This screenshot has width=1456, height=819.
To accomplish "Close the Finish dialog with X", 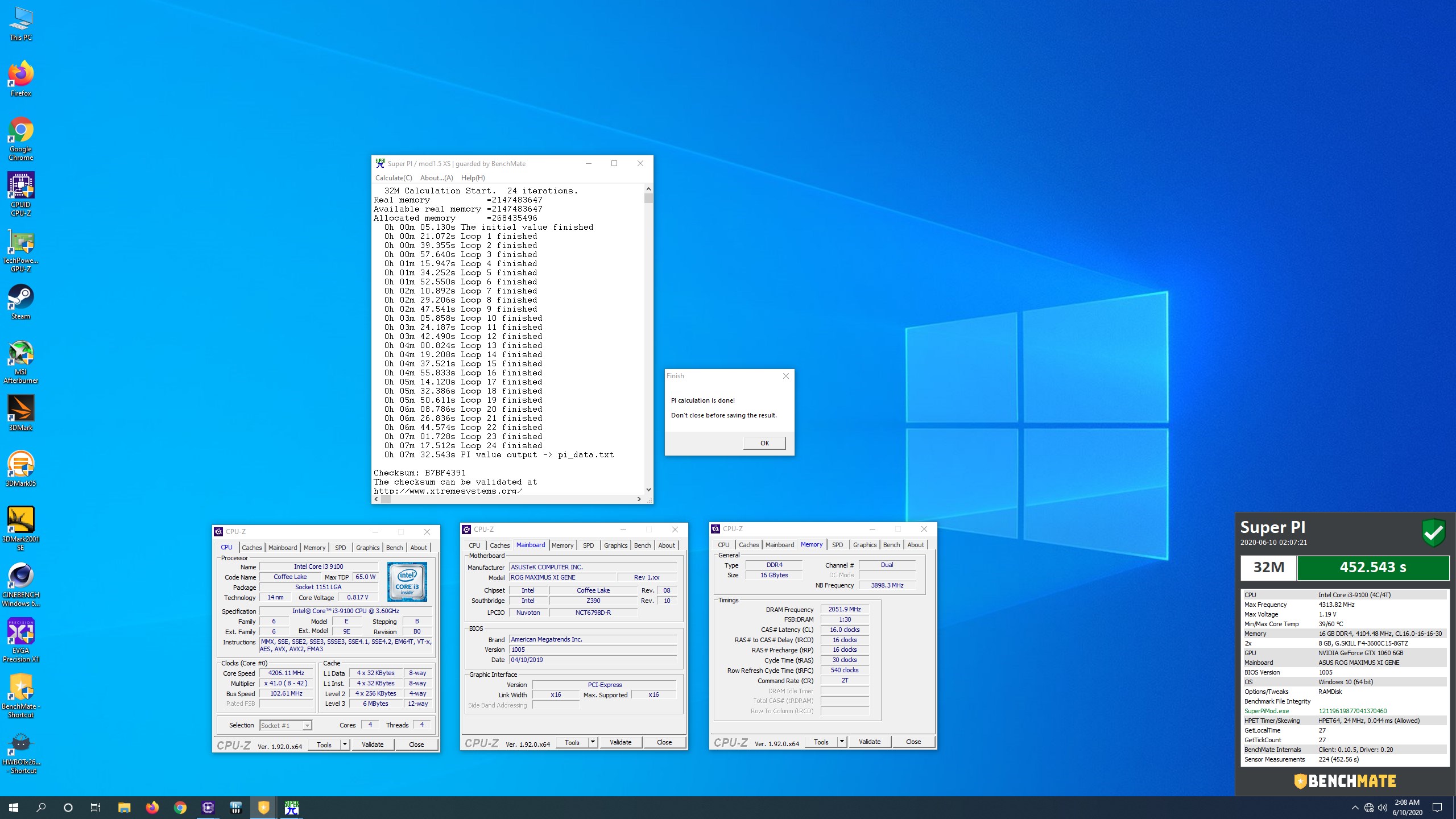I will (x=785, y=376).
